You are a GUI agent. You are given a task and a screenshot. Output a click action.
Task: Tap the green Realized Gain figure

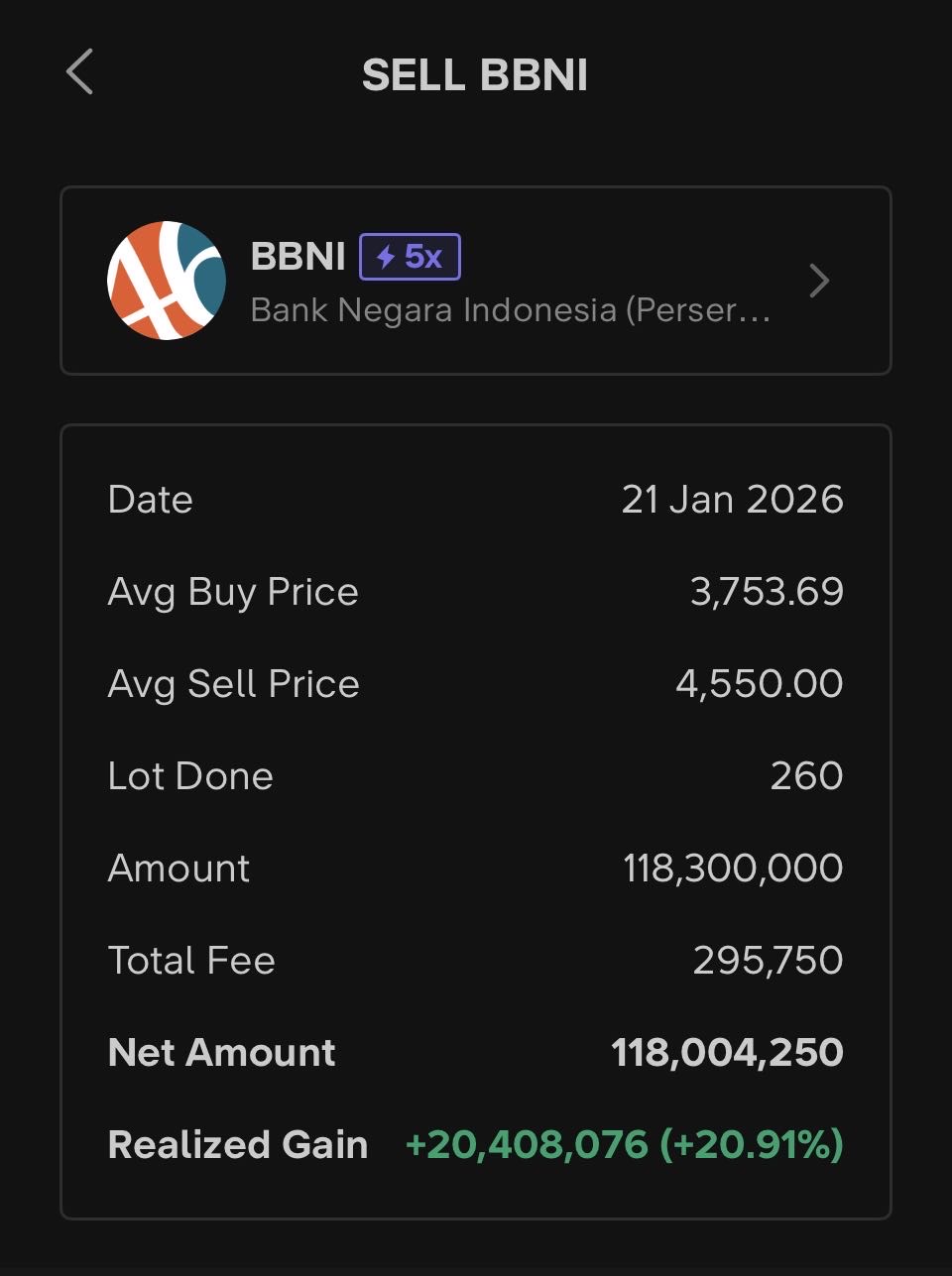click(x=624, y=1144)
